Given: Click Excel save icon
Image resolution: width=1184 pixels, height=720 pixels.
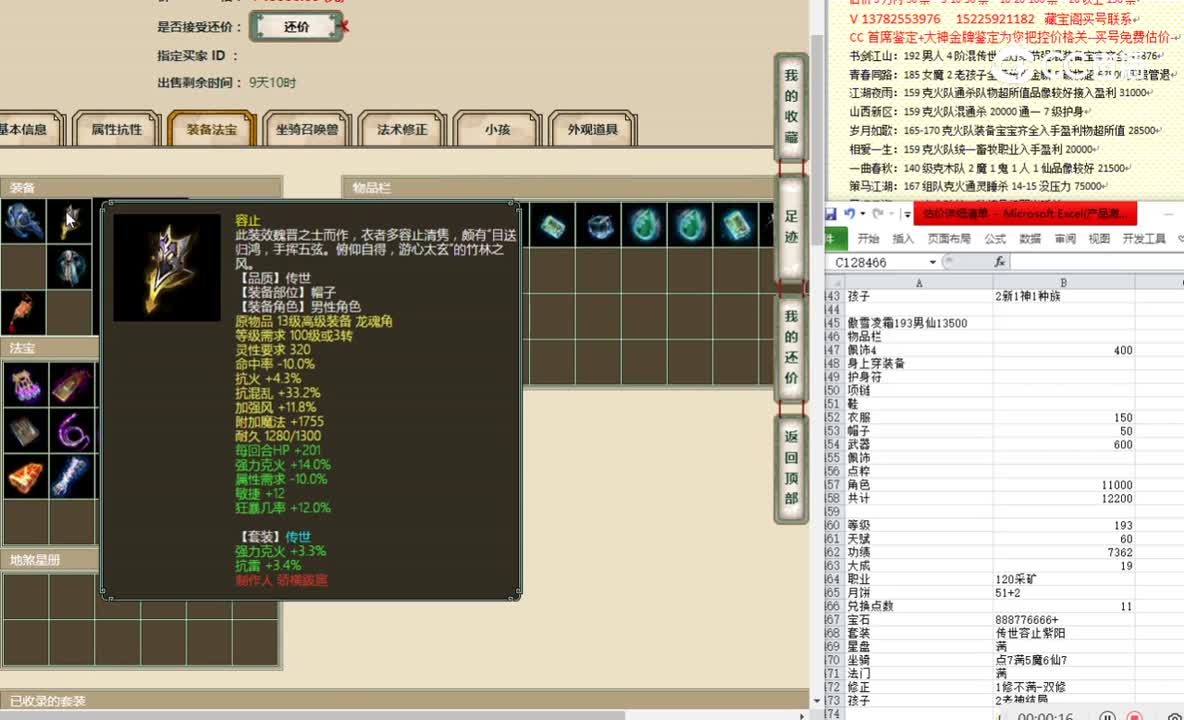Looking at the screenshot, I should point(831,214).
